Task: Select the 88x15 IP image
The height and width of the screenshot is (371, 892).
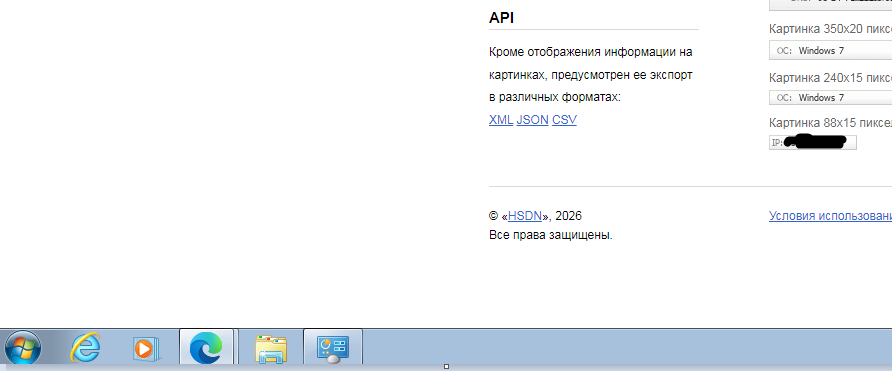Action: coord(812,142)
